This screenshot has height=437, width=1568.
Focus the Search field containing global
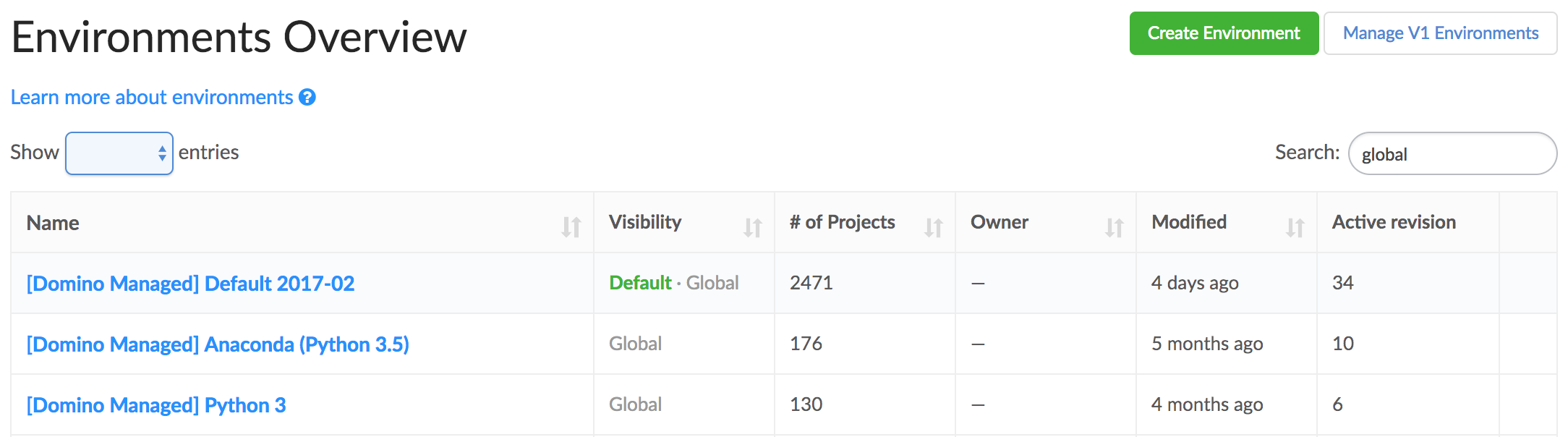click(1452, 153)
